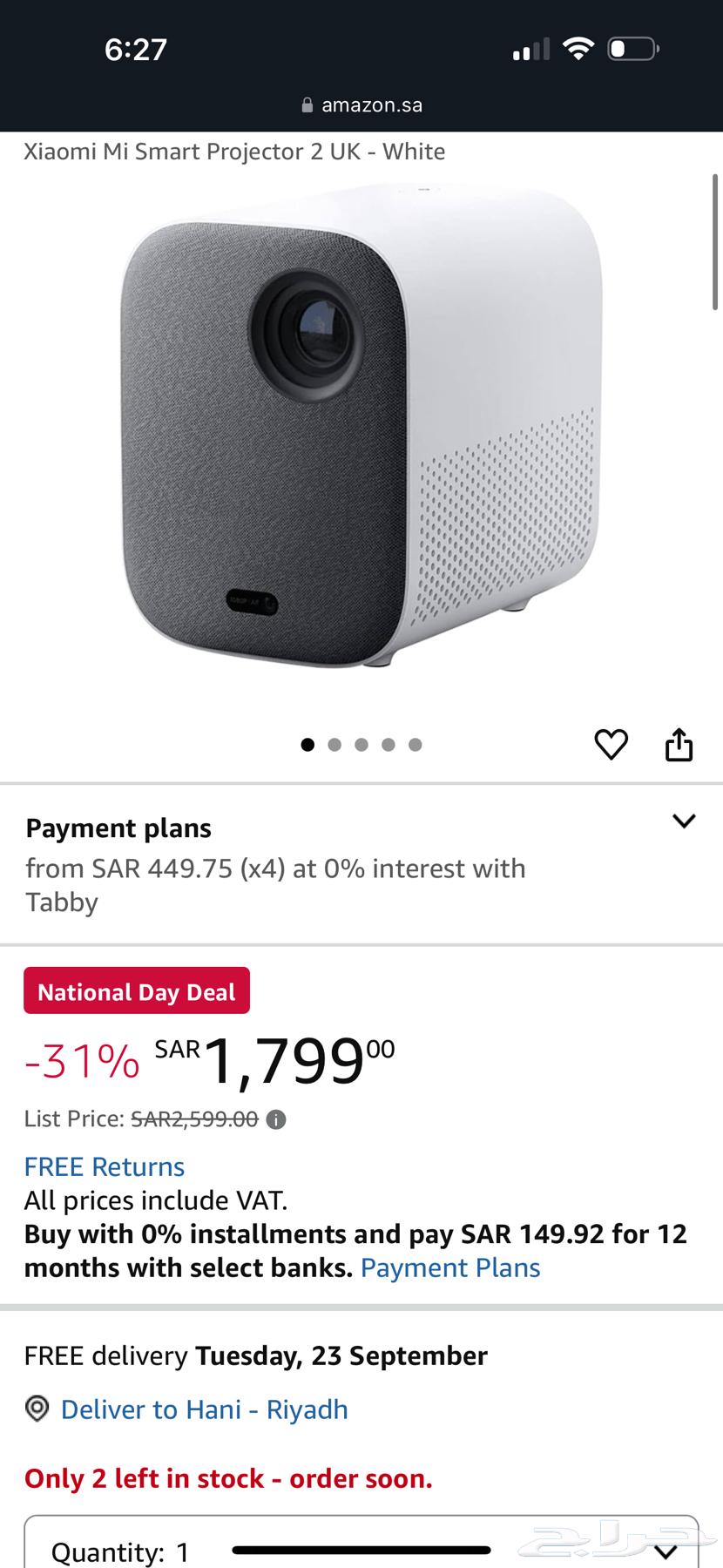Tap the share icon
Viewport: 723px width, 1568px height.
(x=679, y=745)
